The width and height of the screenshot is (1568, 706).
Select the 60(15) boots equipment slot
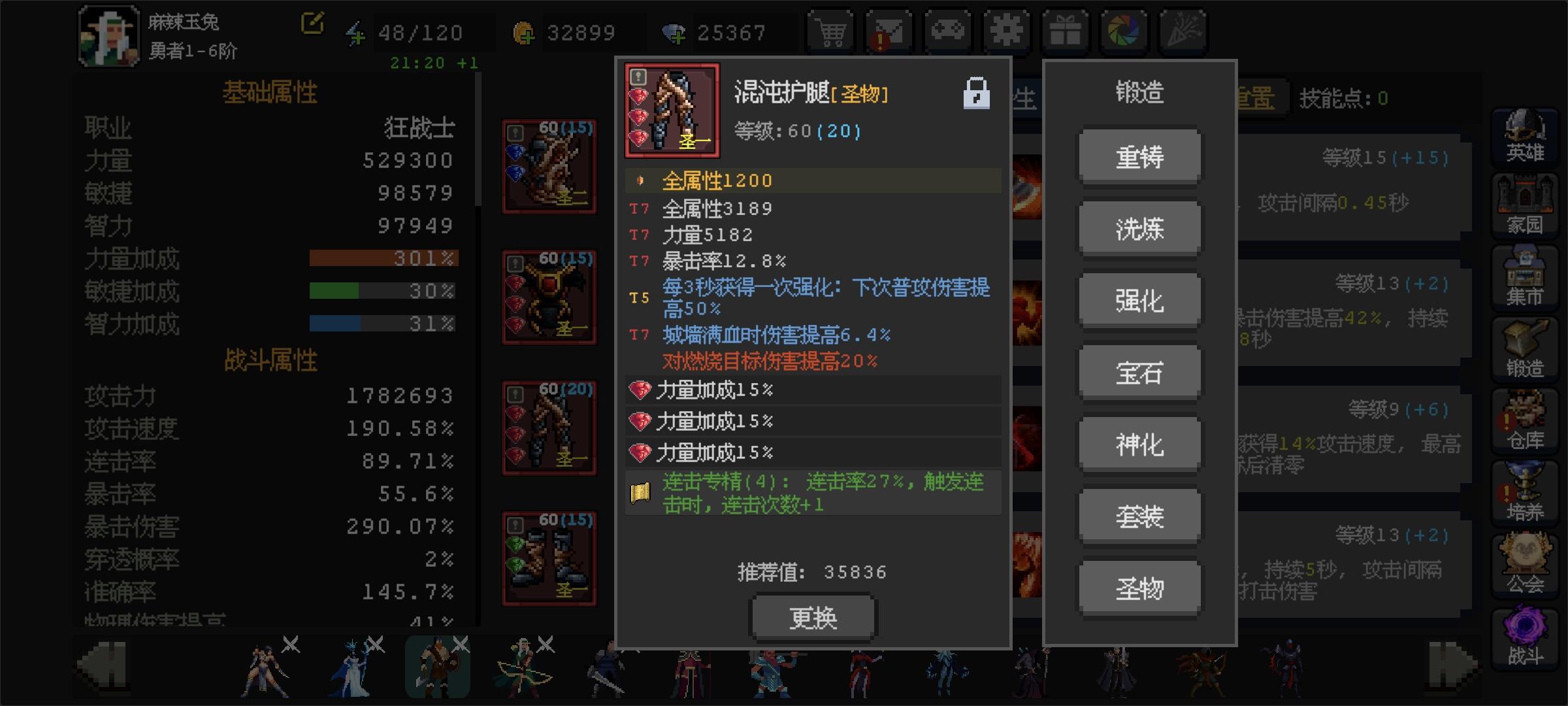coord(549,559)
